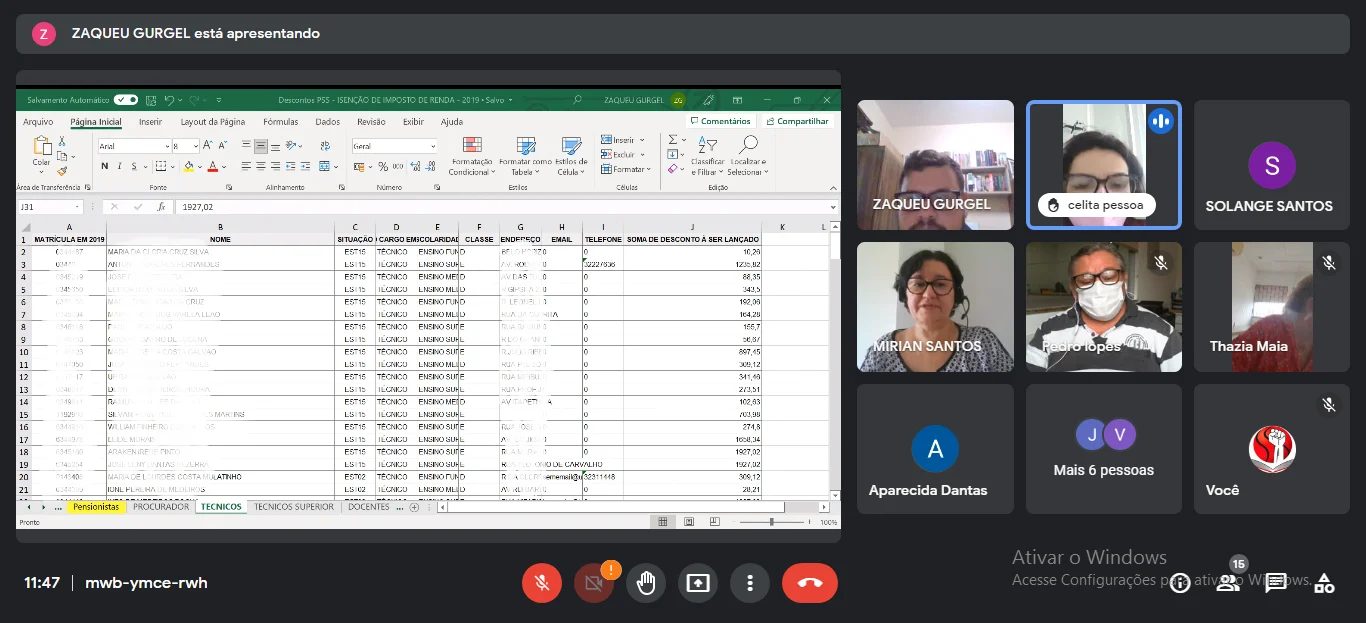Screen dimensions: 1366x623
Task: Show the participants list with 15 badge
Action: click(1227, 582)
